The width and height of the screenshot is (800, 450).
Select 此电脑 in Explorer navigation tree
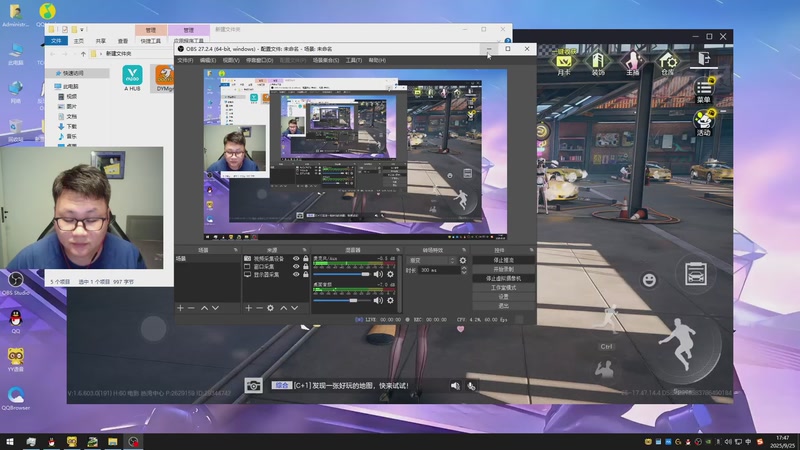[x=68, y=87]
